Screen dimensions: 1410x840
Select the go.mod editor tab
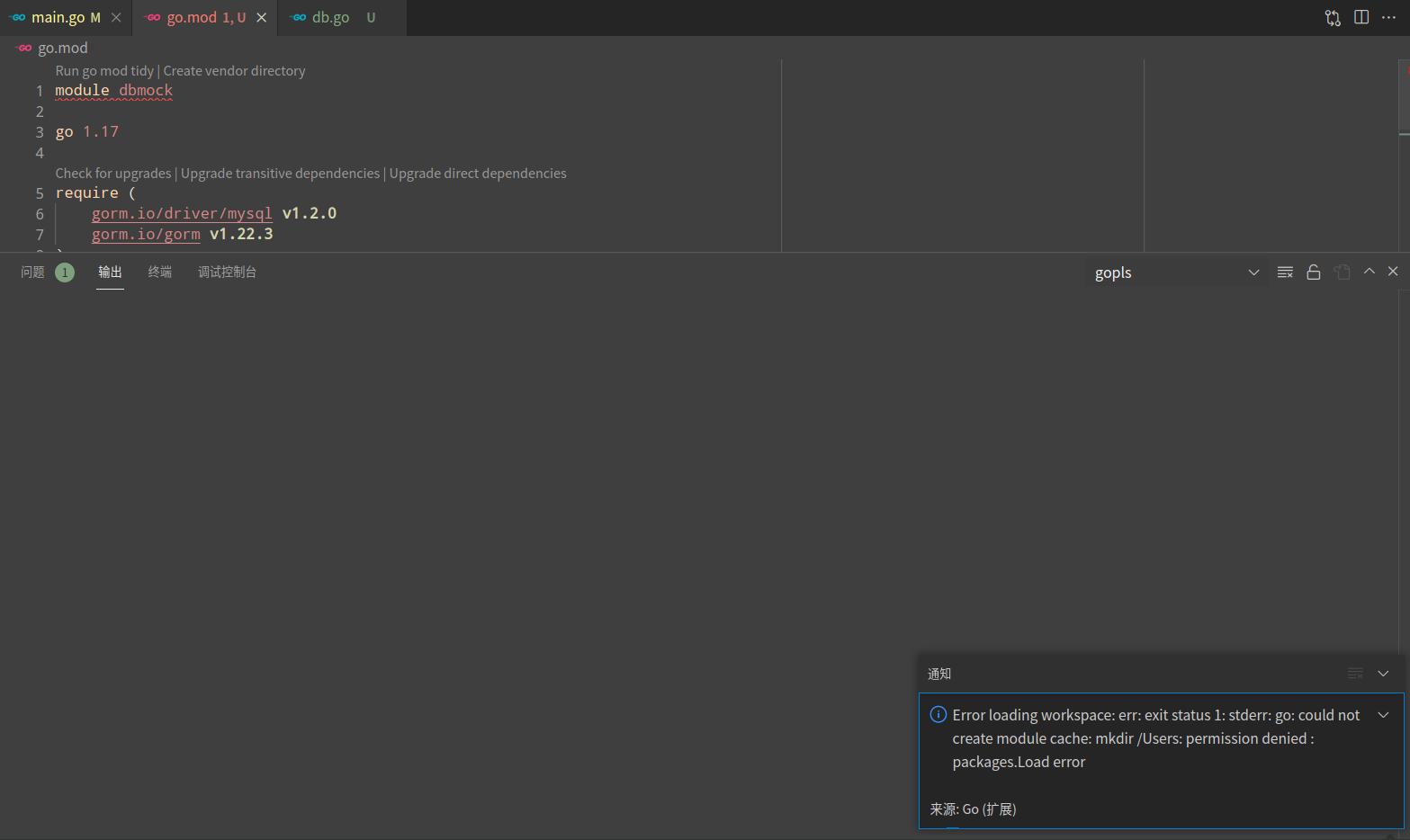(206, 17)
